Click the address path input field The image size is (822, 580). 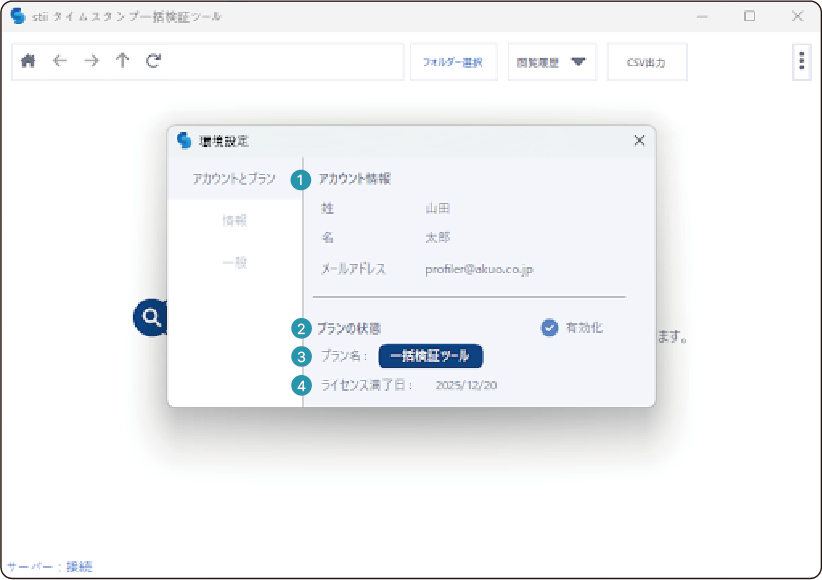click(x=280, y=61)
